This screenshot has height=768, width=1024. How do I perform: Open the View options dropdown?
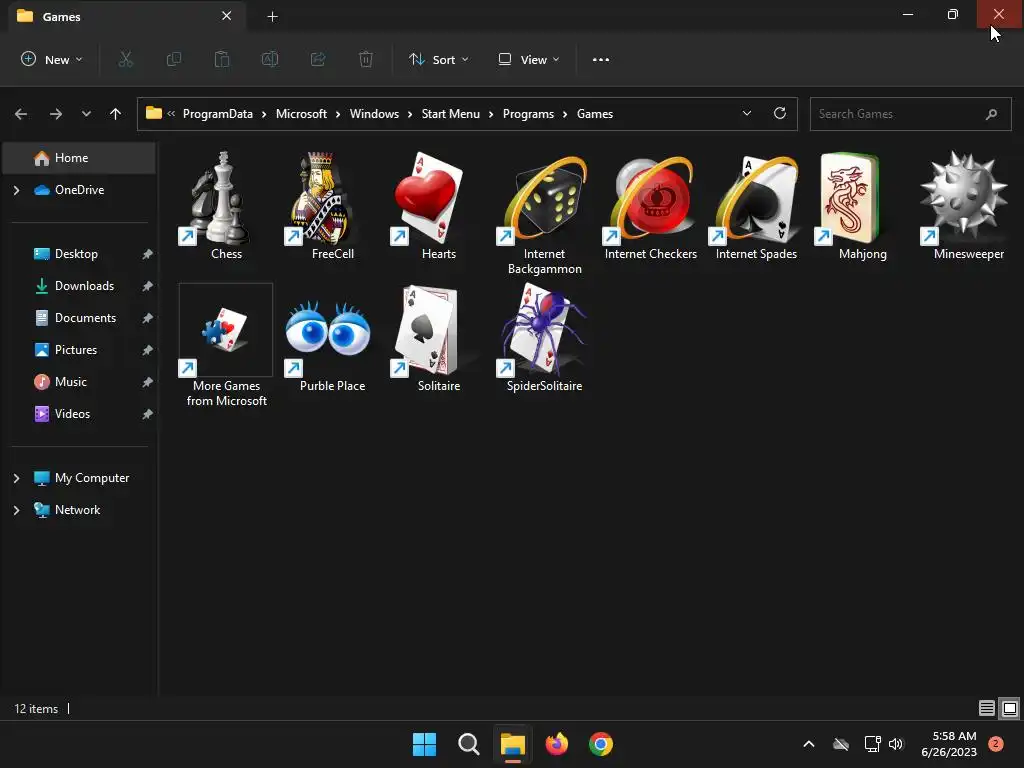coord(529,59)
